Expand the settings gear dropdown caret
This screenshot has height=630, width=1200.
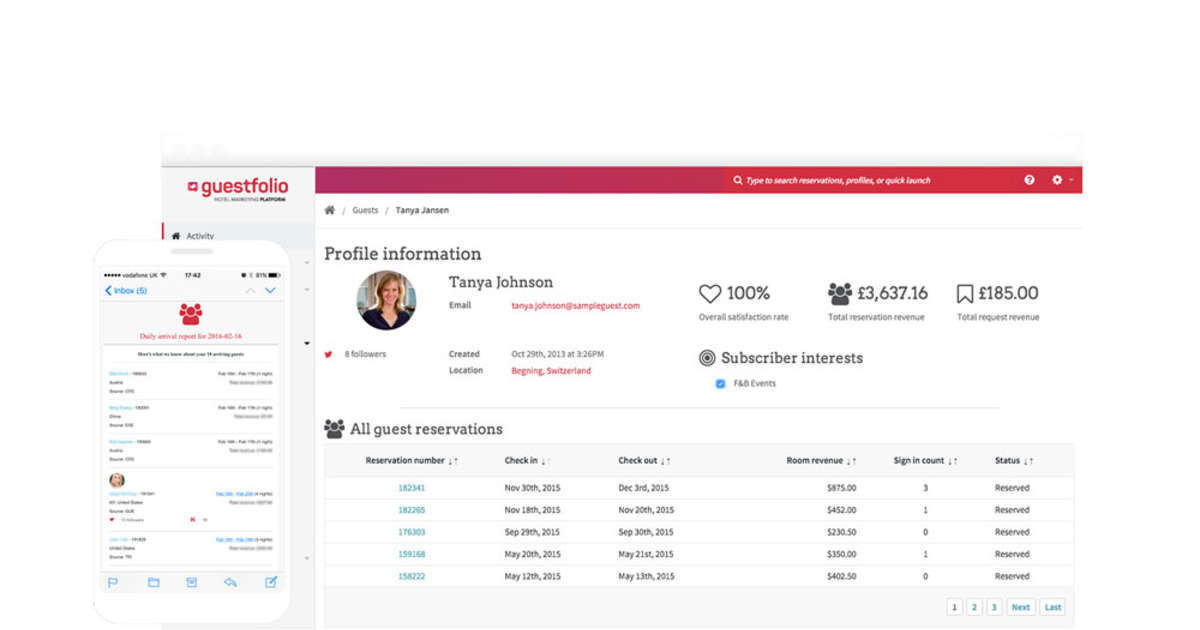[x=1073, y=180]
